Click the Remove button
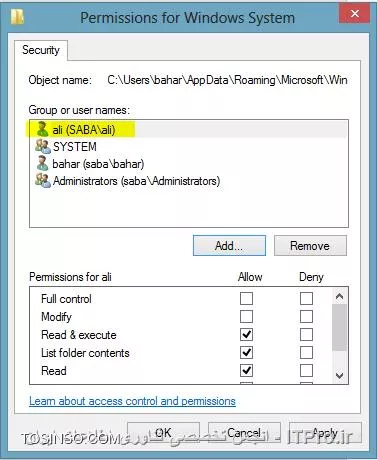This screenshot has width=377, height=460. (310, 246)
